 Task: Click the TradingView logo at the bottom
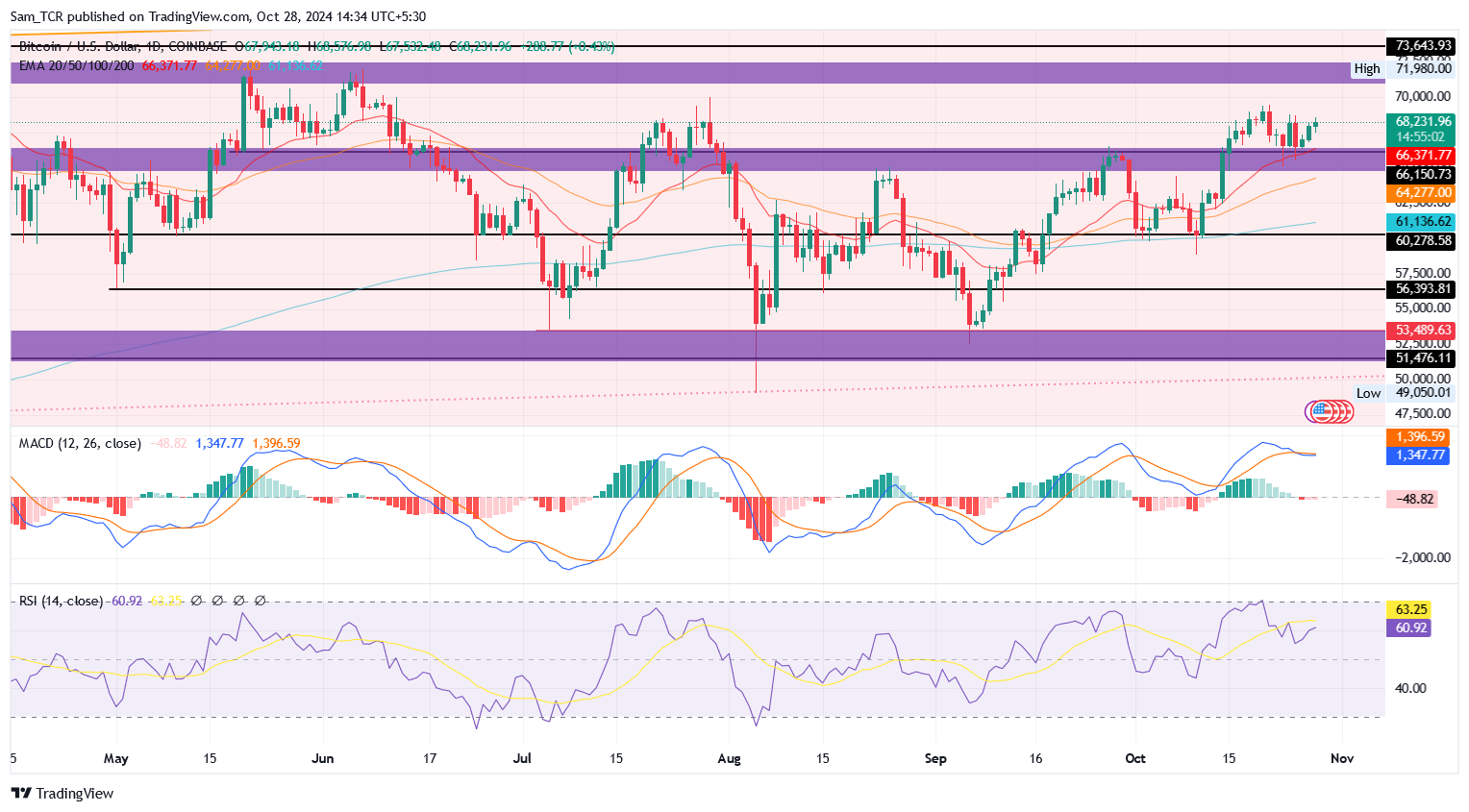click(x=62, y=794)
